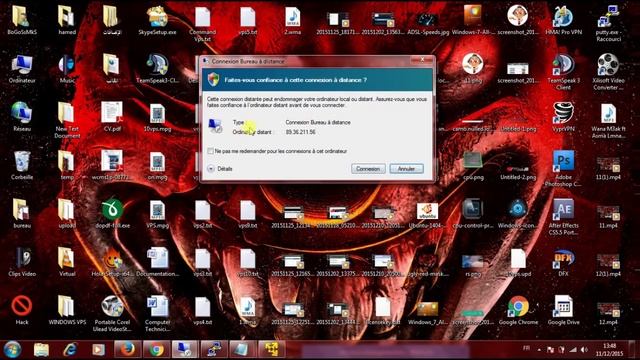Show hidden system tray icons arrow
The image size is (640, 360).
click(x=539, y=350)
